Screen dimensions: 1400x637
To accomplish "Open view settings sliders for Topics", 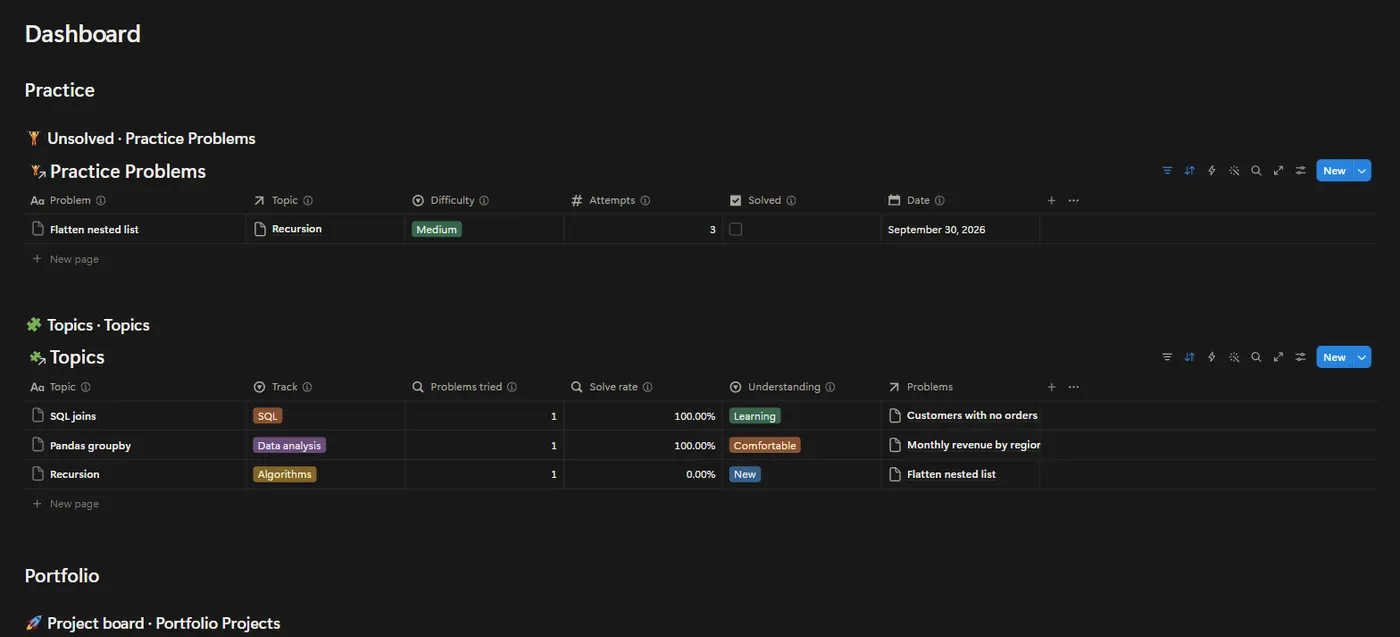I will 1301,357.
